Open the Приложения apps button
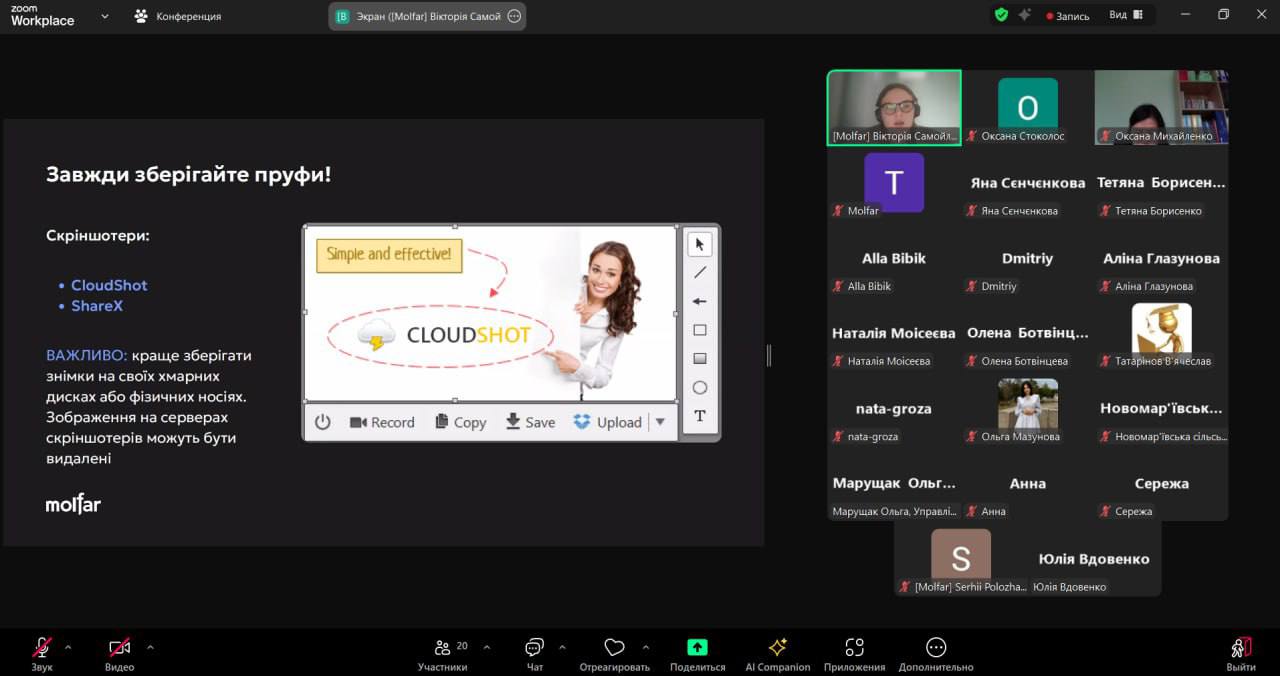The image size is (1280, 676). [854, 654]
